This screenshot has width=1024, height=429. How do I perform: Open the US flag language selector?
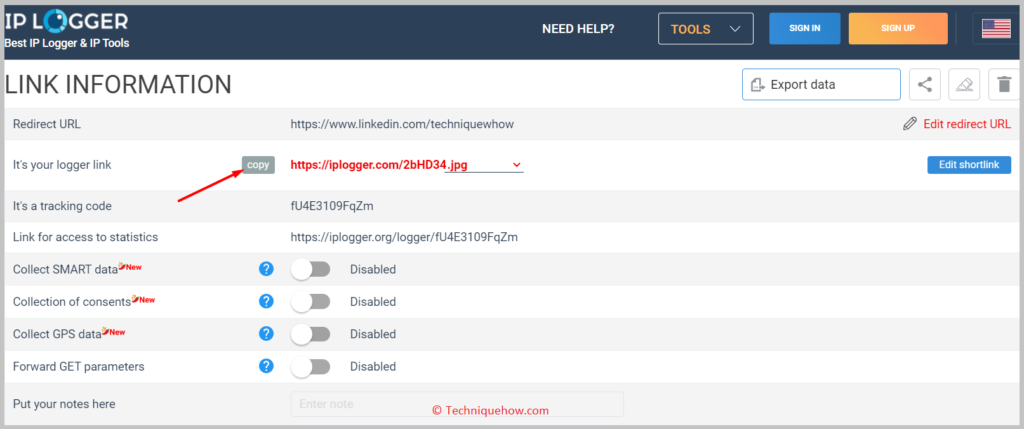click(x=996, y=29)
